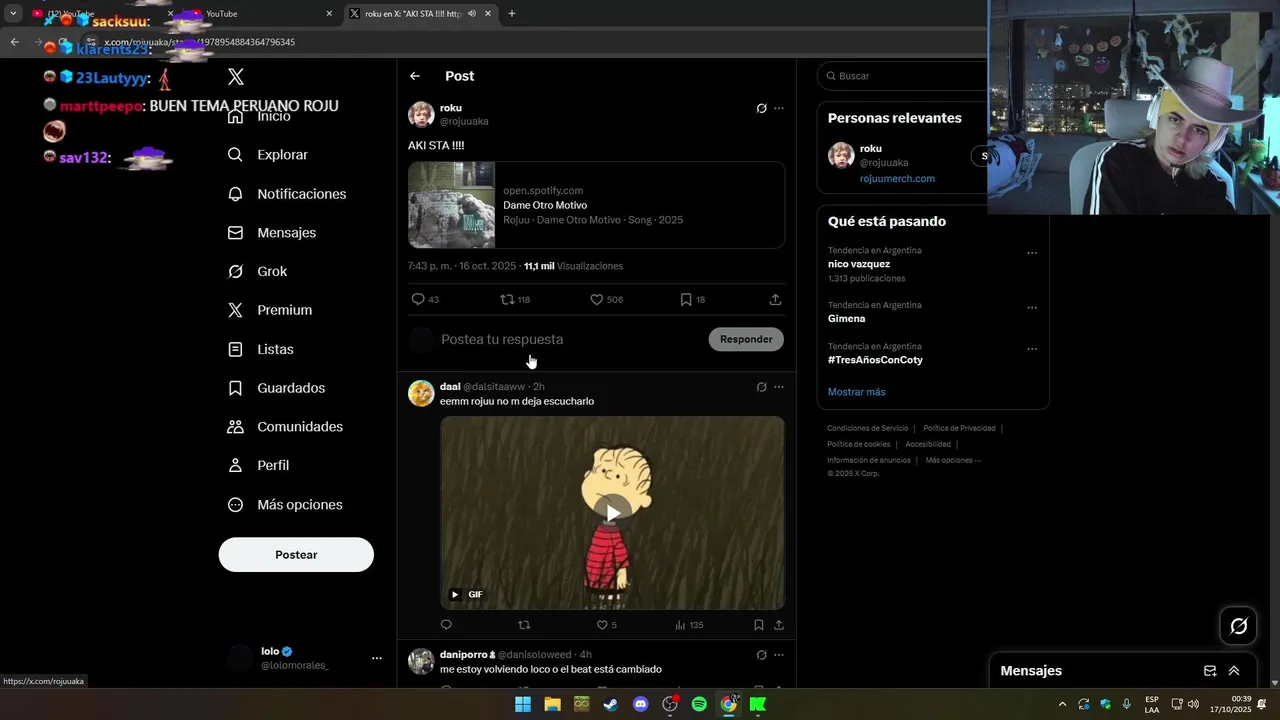Expand Más opciones in footer links
Screen dimensions: 1280x720
[953, 460]
